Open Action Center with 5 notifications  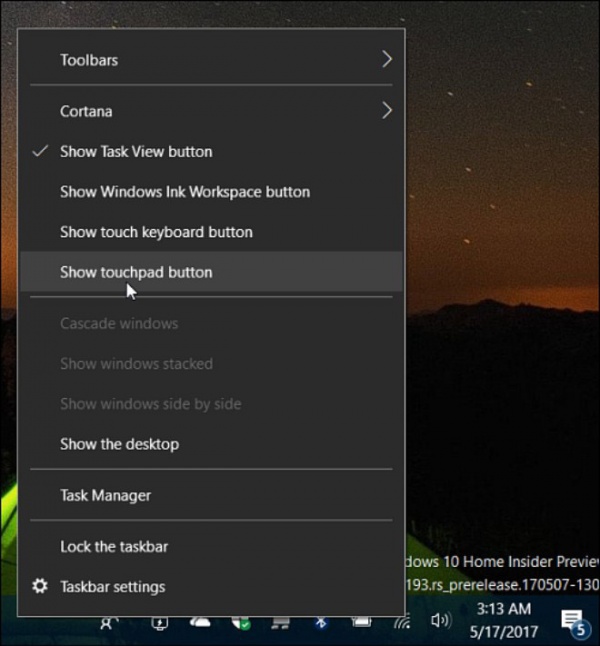tap(574, 622)
